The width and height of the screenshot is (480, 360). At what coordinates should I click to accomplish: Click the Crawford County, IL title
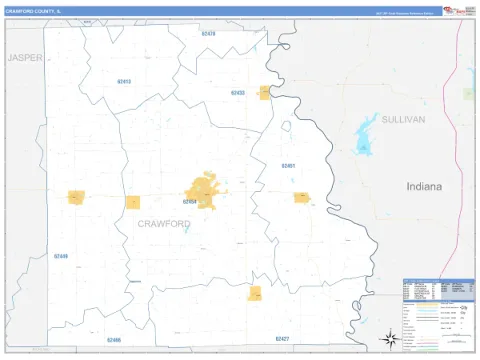click(33, 11)
